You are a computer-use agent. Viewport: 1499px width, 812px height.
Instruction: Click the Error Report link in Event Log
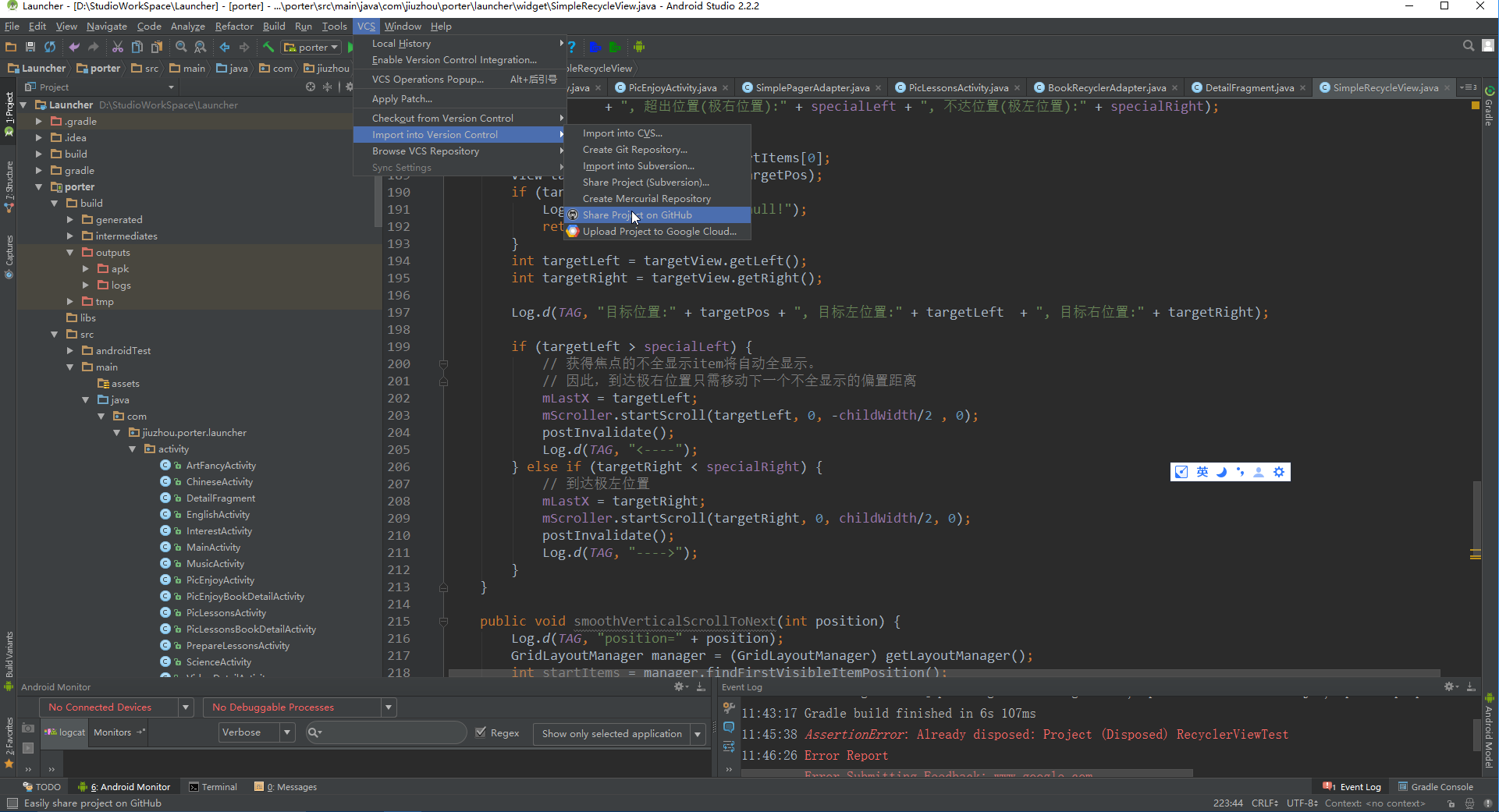(846, 755)
